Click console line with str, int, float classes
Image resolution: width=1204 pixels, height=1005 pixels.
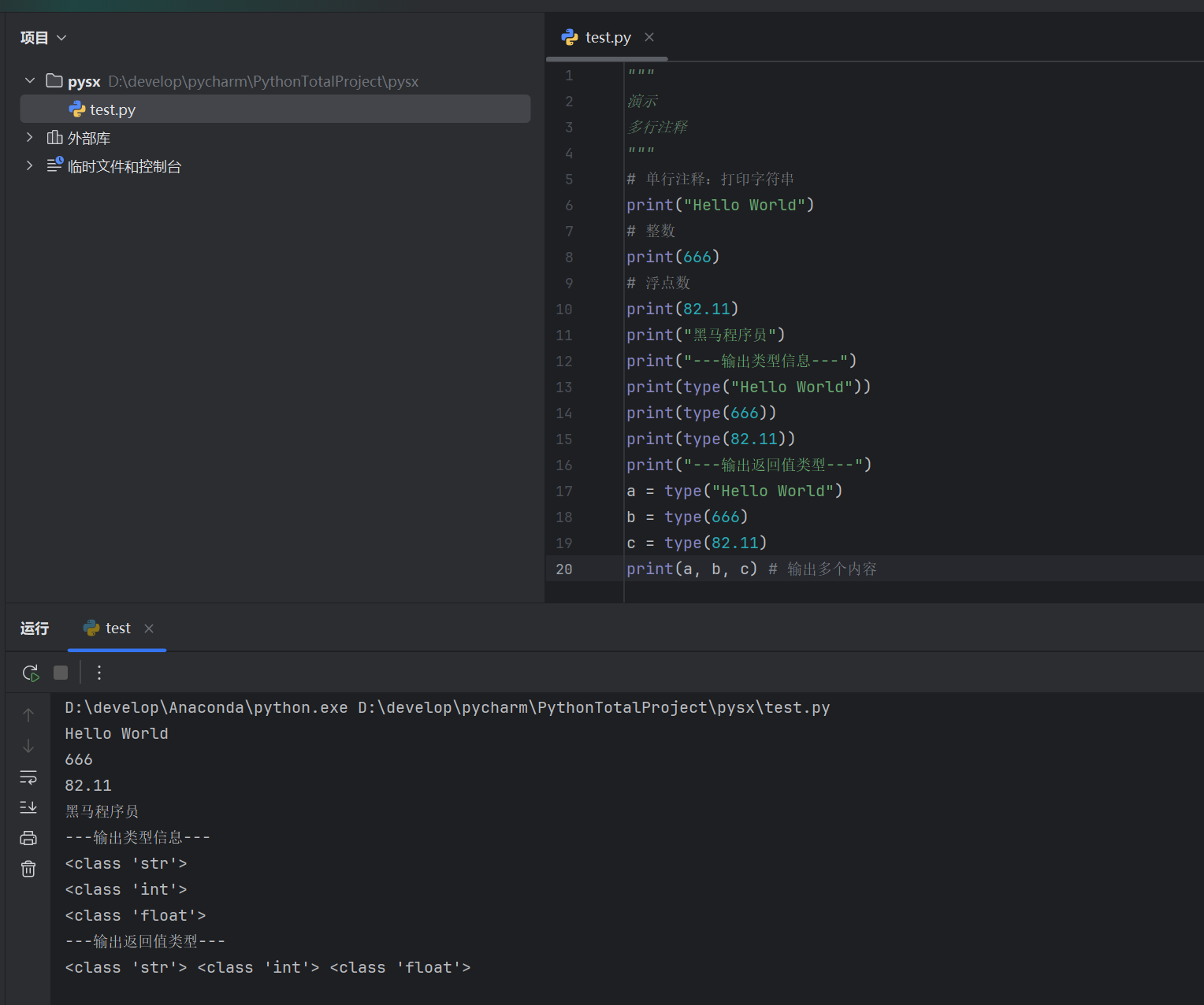point(268,967)
